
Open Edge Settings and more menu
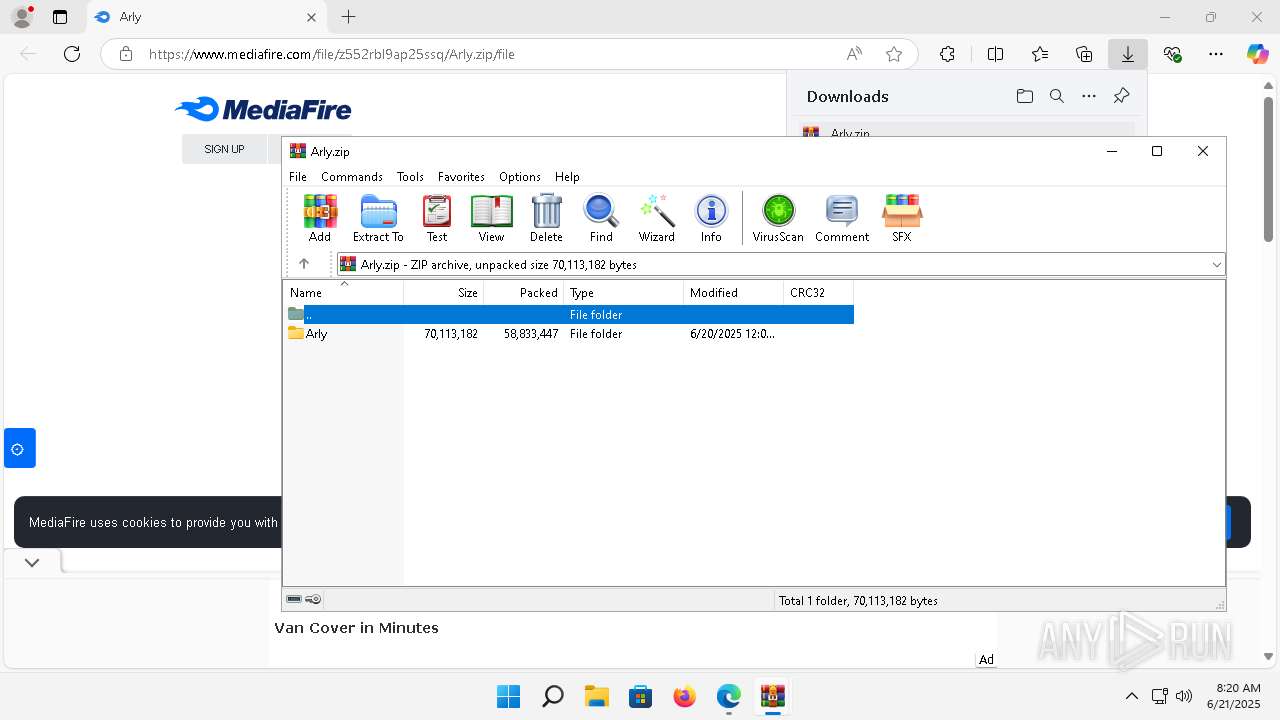pyautogui.click(x=1216, y=54)
